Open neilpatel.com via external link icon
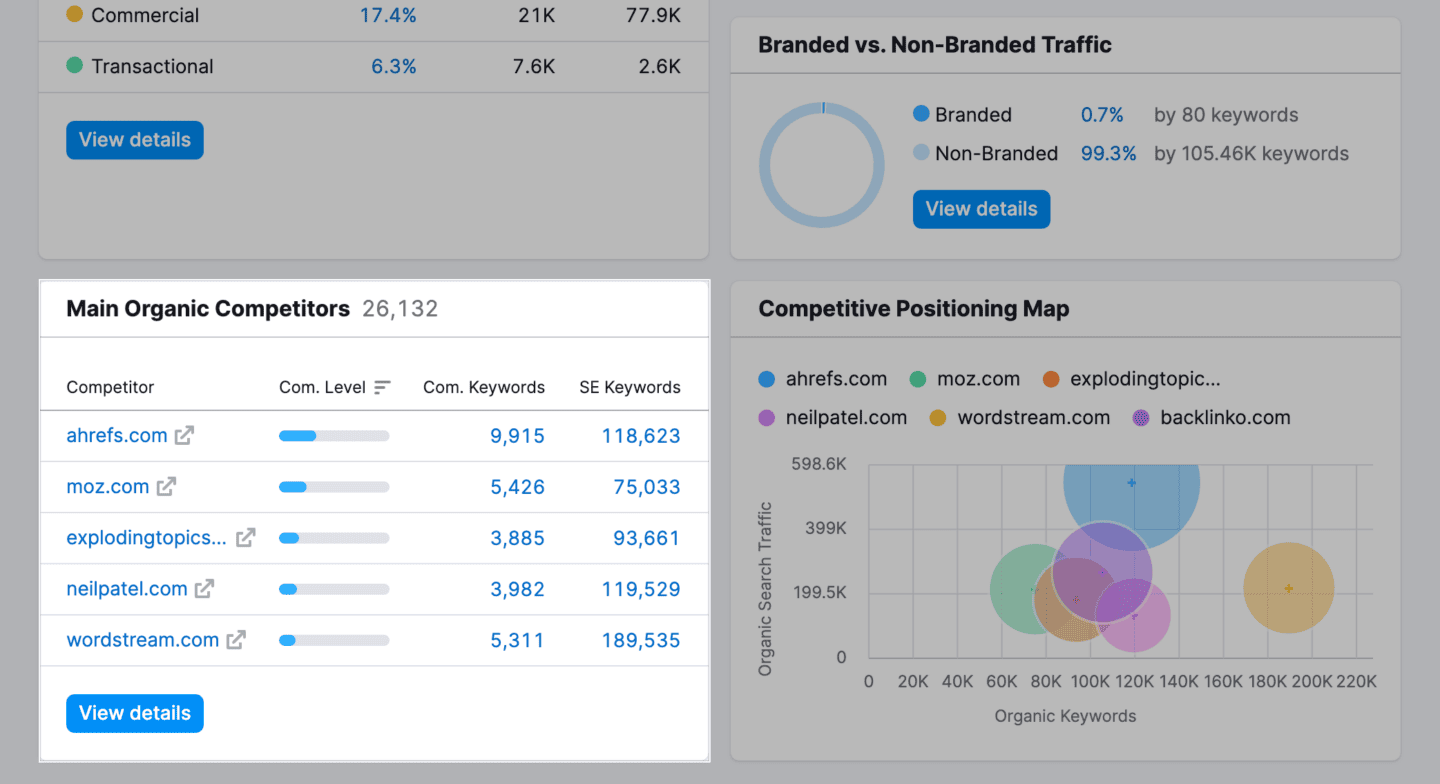The width and height of the screenshot is (1440, 784). [204, 589]
